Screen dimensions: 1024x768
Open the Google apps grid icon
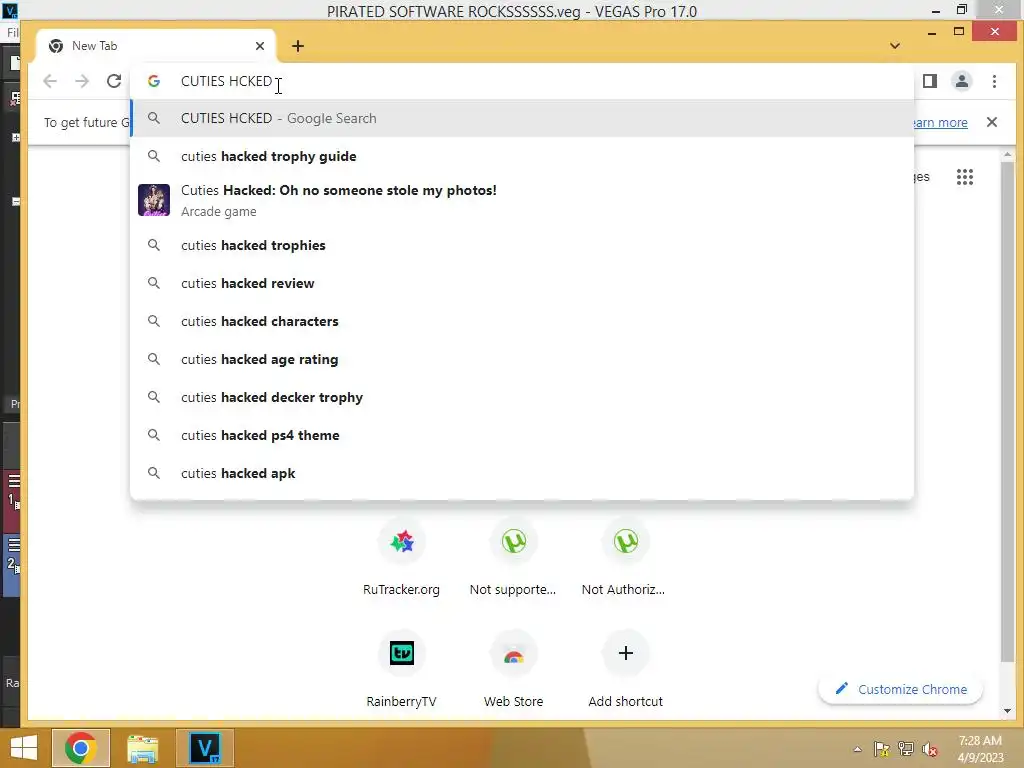tap(965, 177)
